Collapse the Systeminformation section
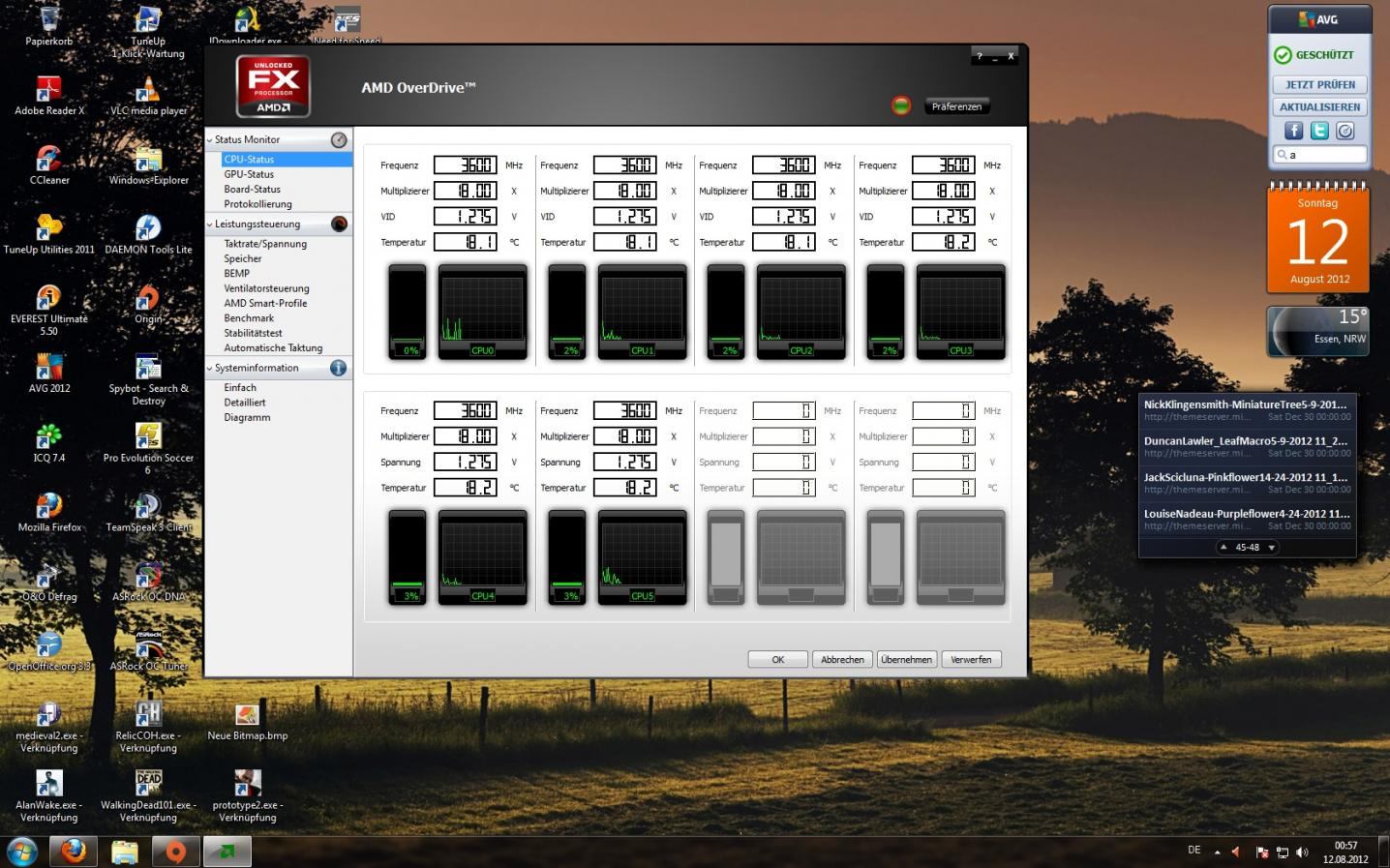 click(x=210, y=369)
